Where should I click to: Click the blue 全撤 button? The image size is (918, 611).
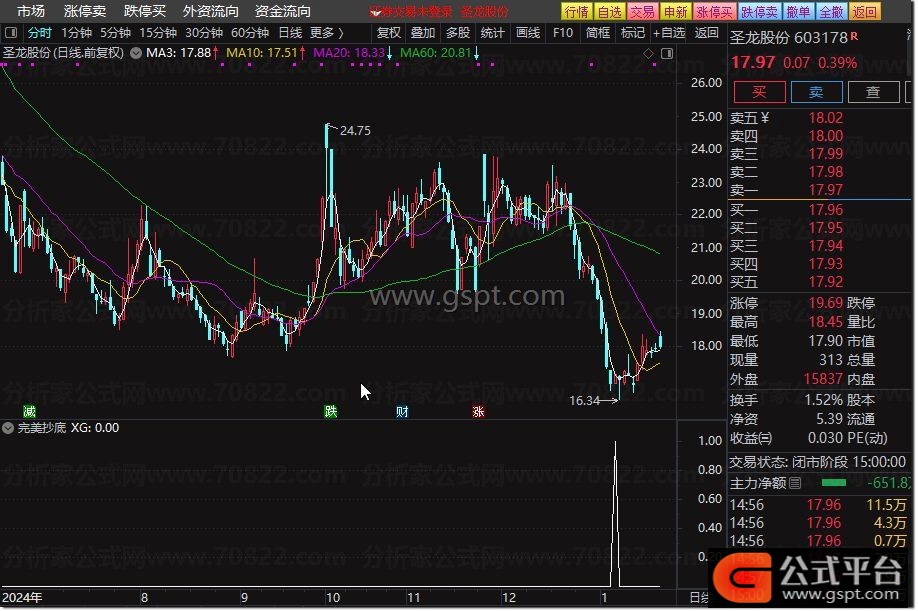tap(831, 12)
